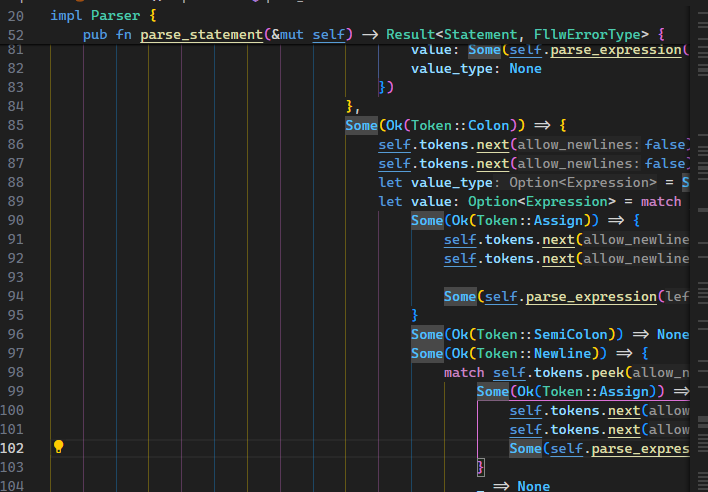Image resolution: width=708 pixels, height=492 pixels.
Task: Click the 'let' keyword on line 89
Action: [x=390, y=202]
